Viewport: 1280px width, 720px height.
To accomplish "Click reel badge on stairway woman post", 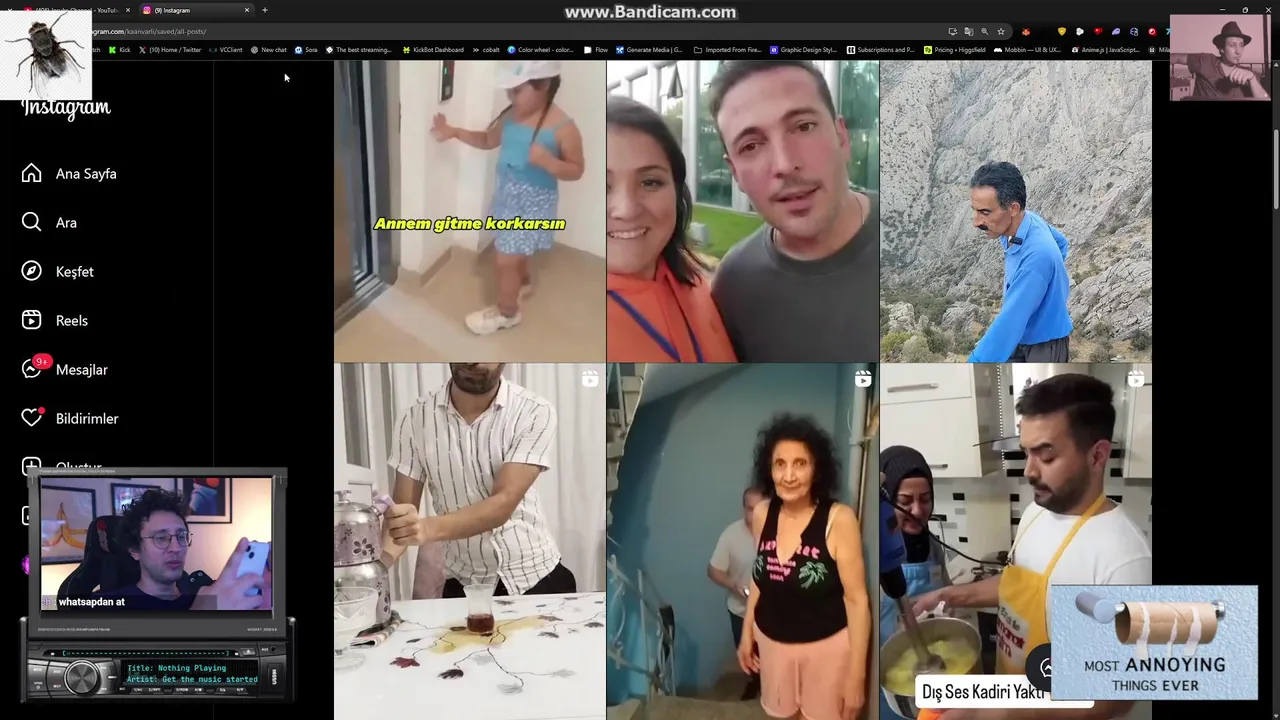I will point(863,379).
